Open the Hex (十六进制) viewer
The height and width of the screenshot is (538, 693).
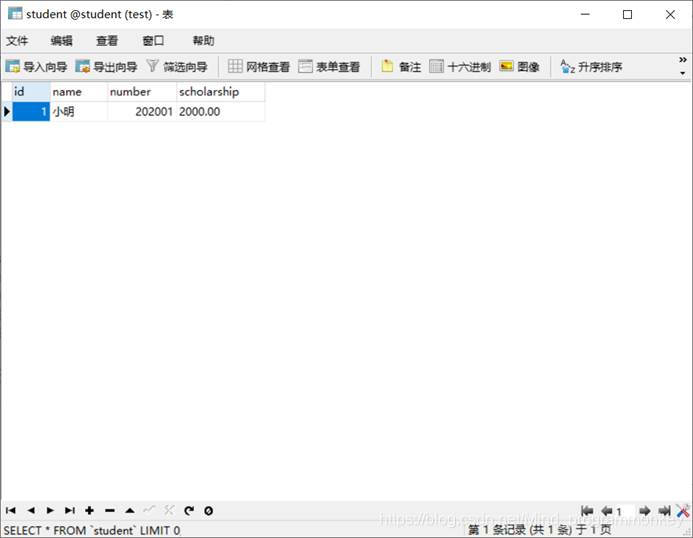coord(460,67)
